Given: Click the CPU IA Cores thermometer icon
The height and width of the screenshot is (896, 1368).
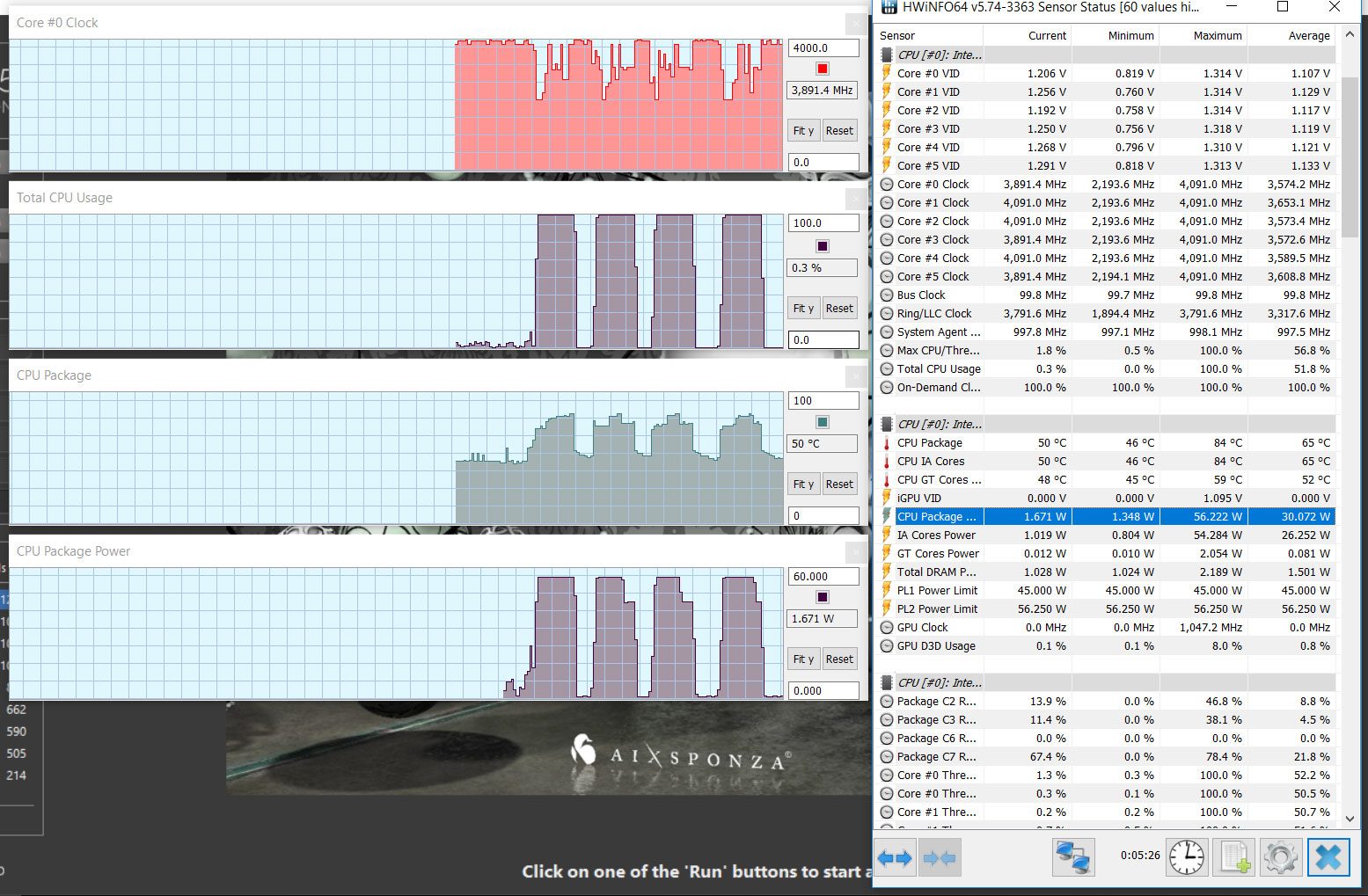Looking at the screenshot, I should (x=887, y=462).
